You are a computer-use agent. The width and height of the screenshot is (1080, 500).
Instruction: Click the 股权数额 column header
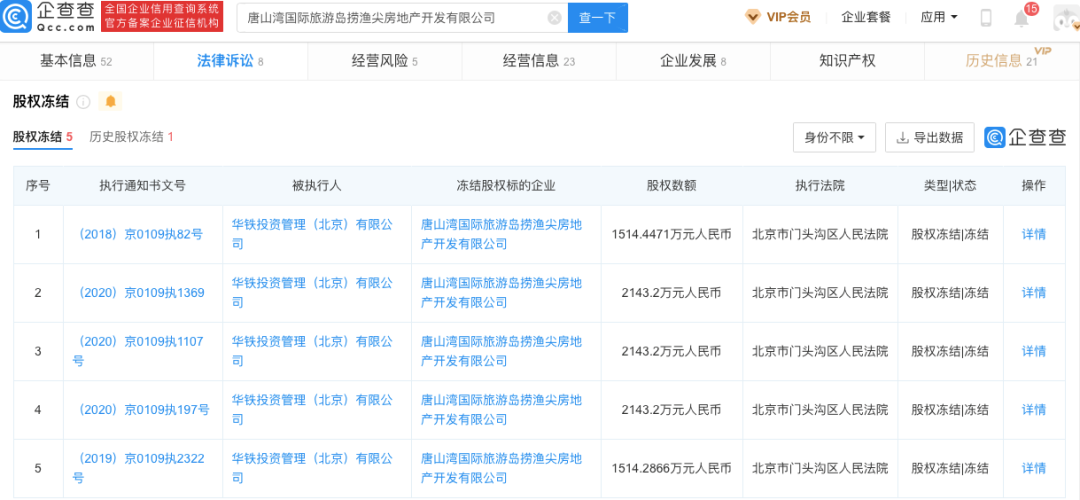tap(672, 185)
